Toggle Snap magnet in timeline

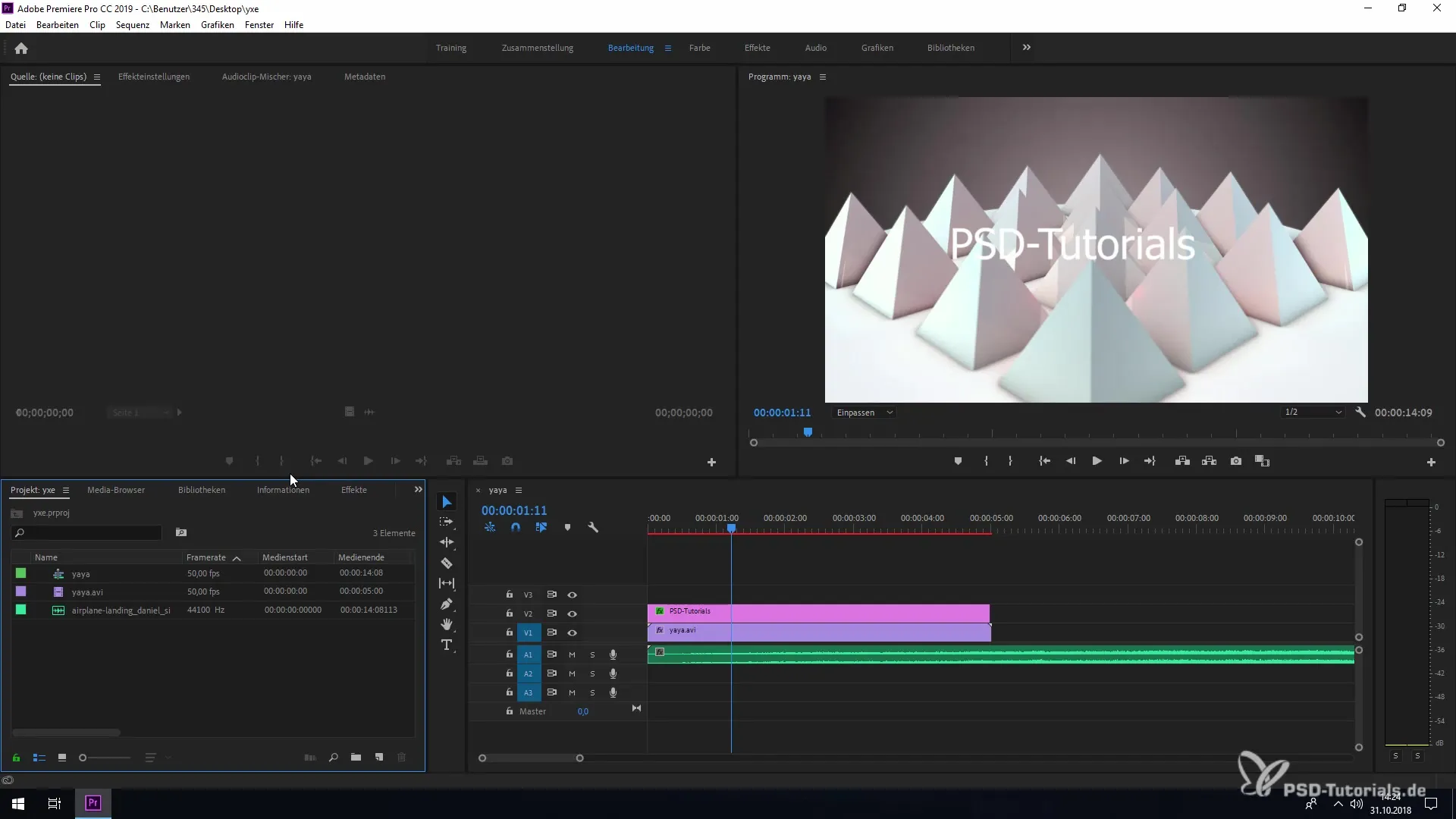[x=516, y=527]
